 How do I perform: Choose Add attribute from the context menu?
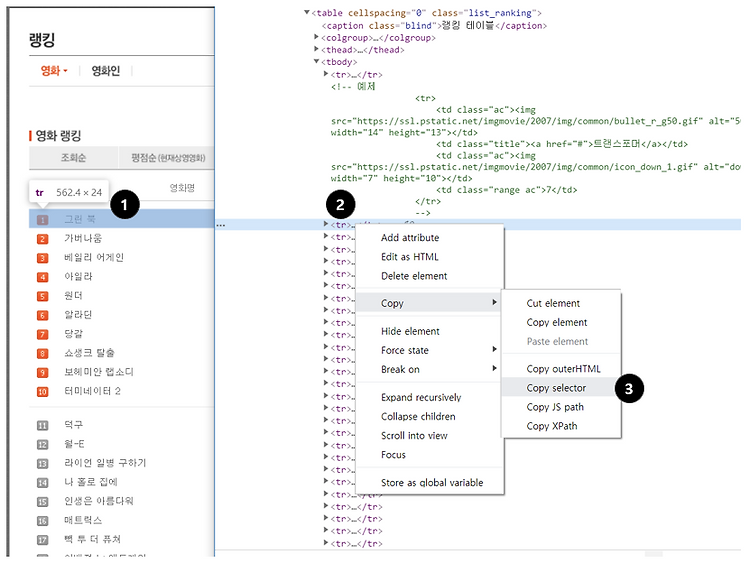410,238
